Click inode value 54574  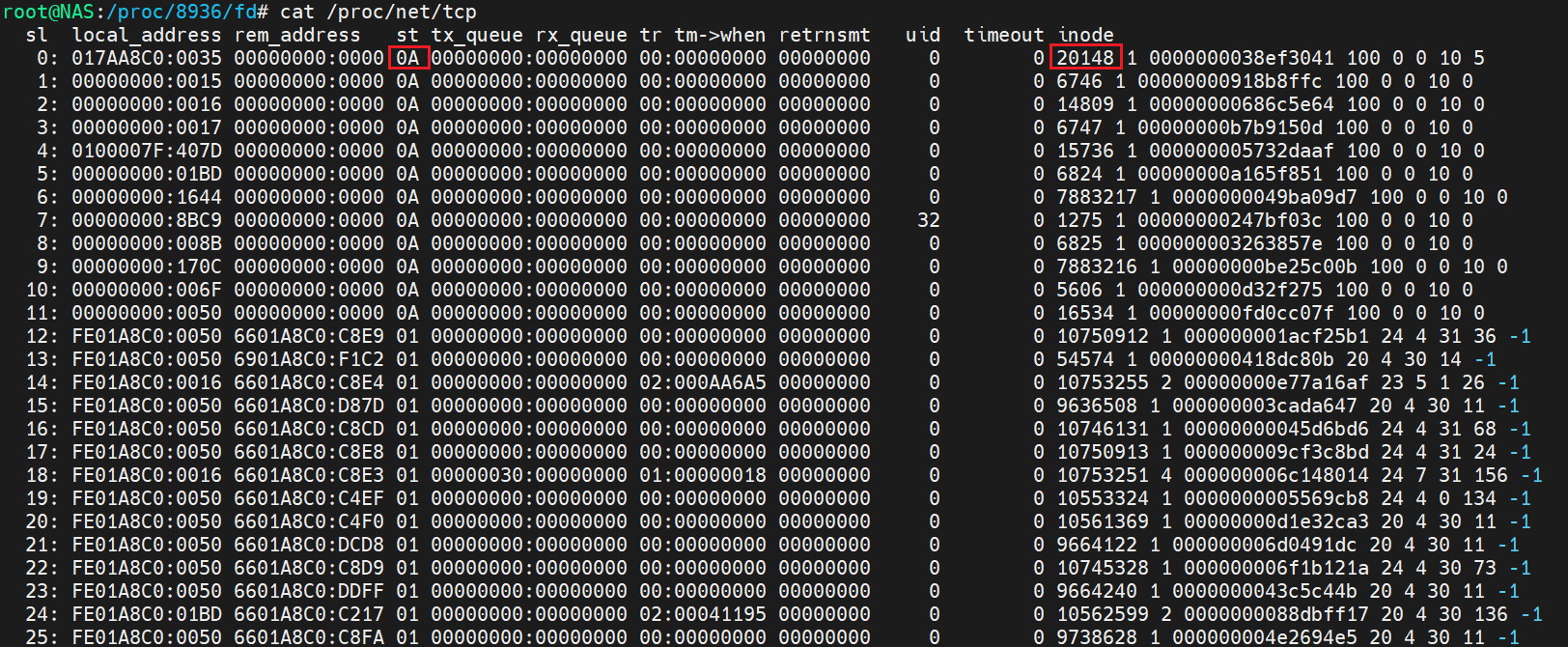[x=1085, y=359]
